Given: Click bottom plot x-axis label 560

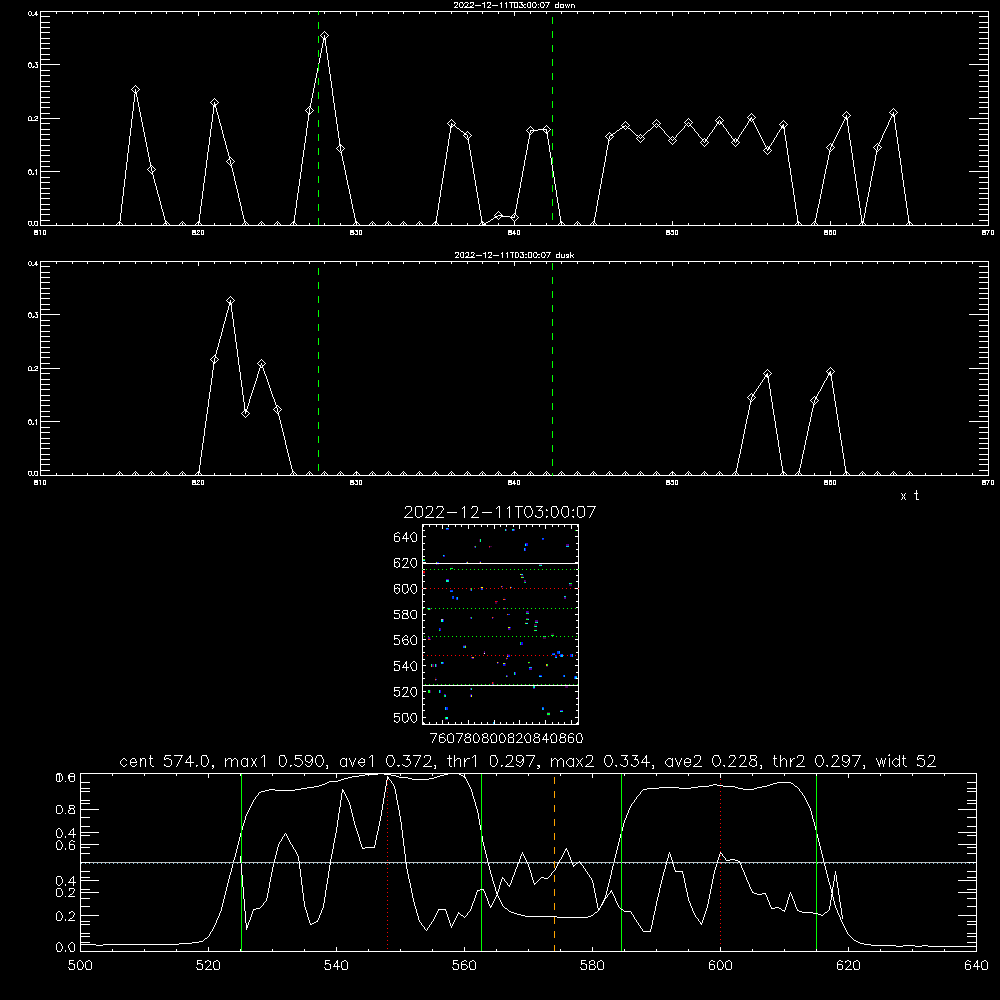Looking at the screenshot, I should 464,966.
